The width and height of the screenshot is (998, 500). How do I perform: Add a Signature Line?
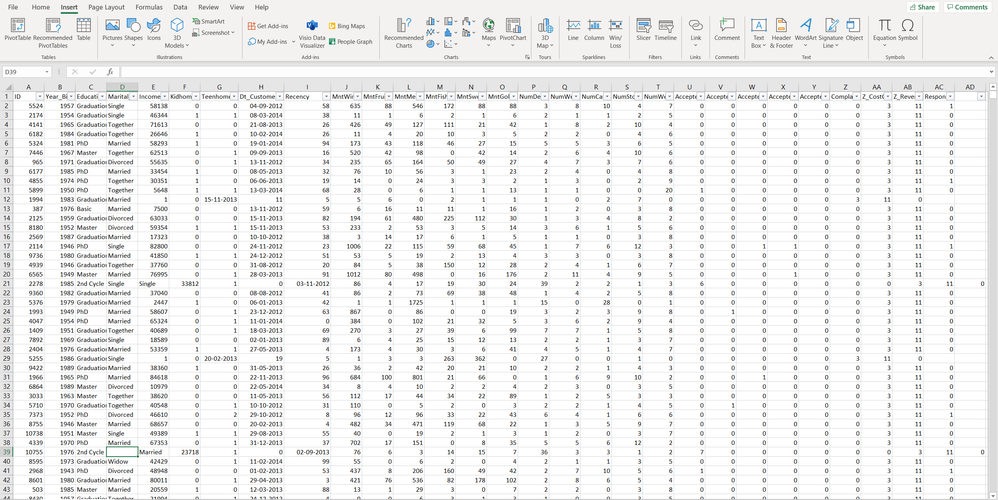click(831, 33)
